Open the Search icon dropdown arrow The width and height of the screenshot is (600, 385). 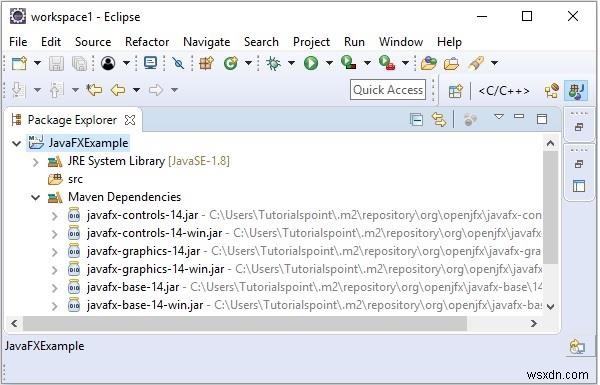494,63
